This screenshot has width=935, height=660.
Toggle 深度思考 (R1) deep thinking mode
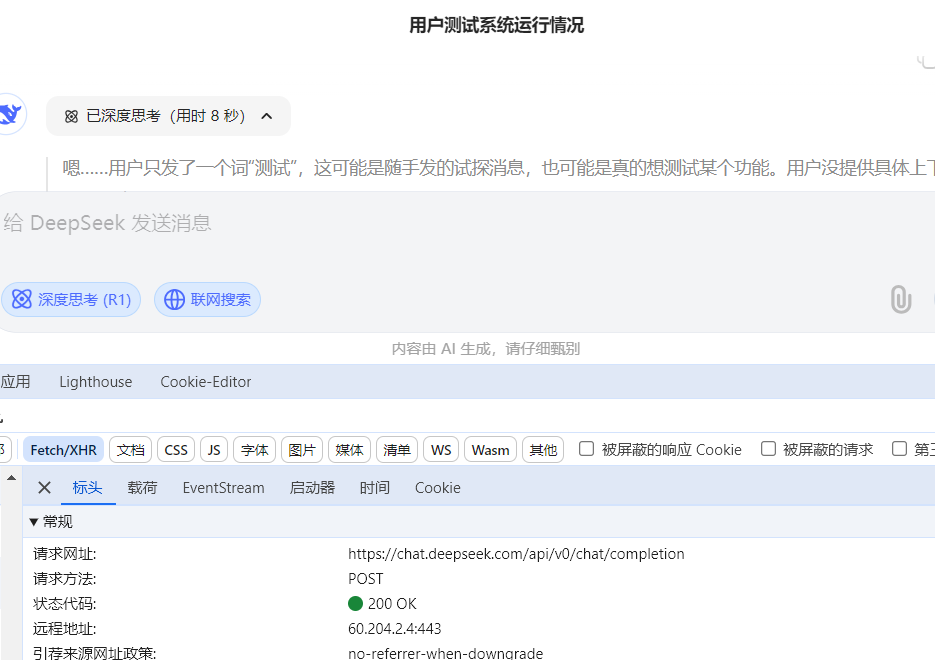coord(71,299)
